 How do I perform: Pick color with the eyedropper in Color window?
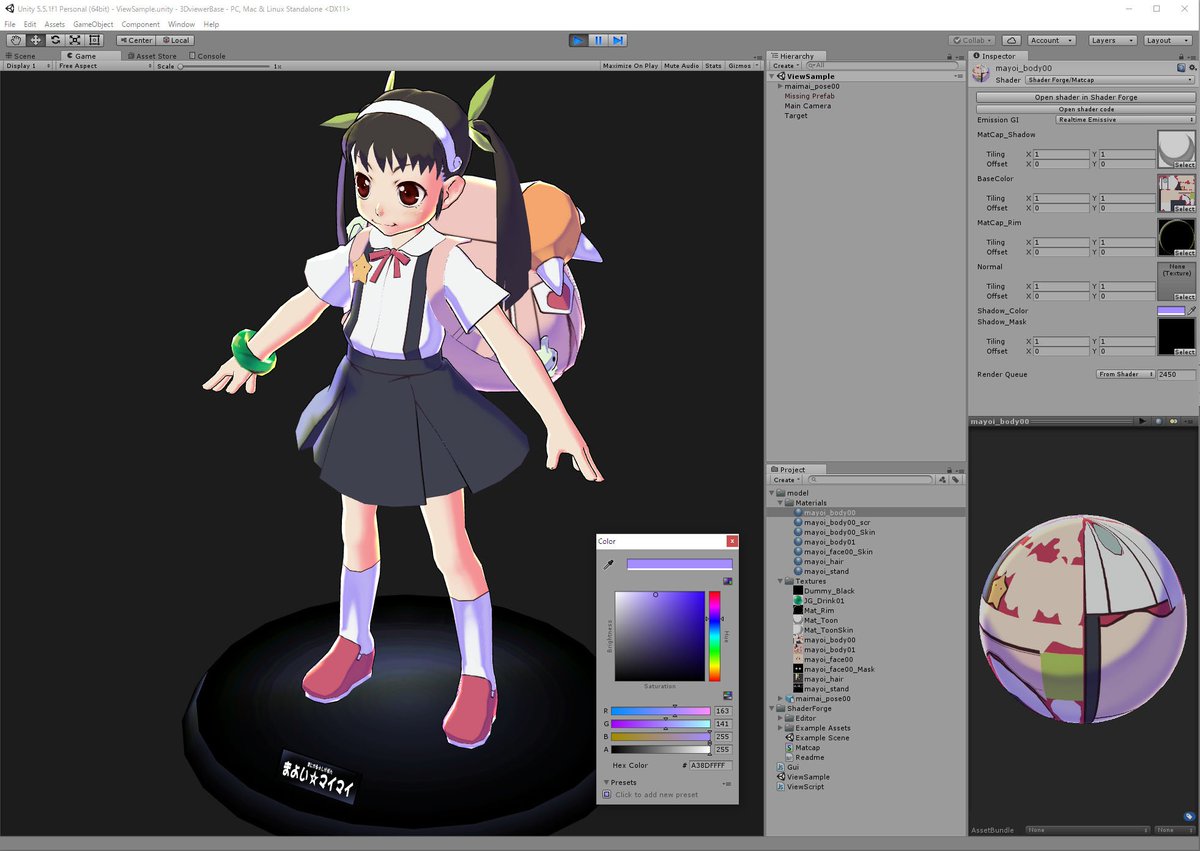tap(608, 565)
